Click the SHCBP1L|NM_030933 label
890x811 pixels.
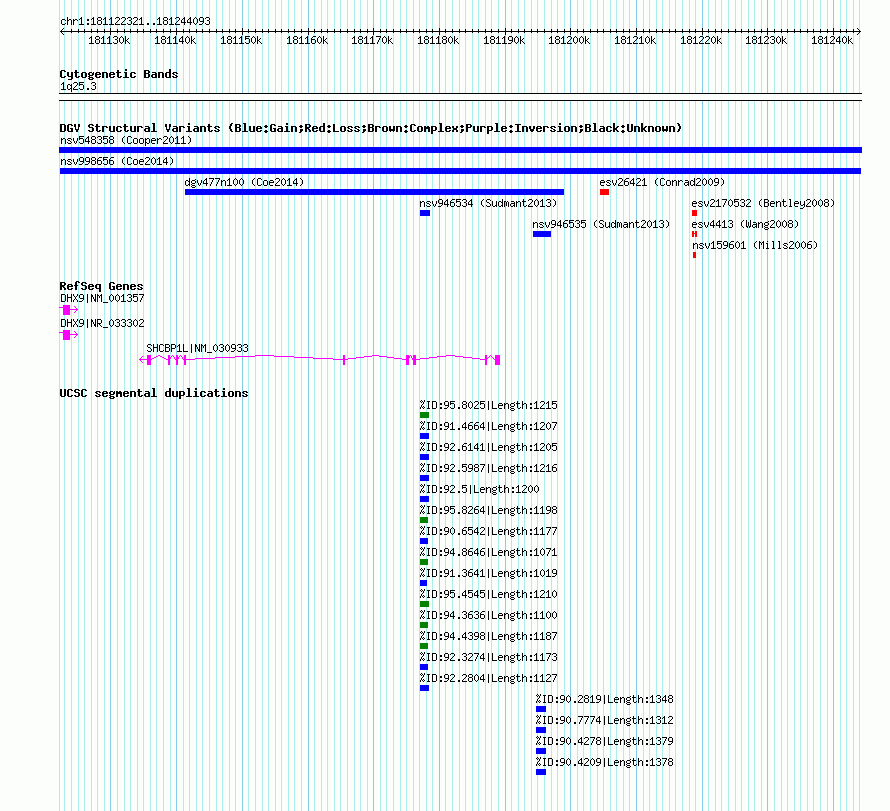(x=198, y=348)
